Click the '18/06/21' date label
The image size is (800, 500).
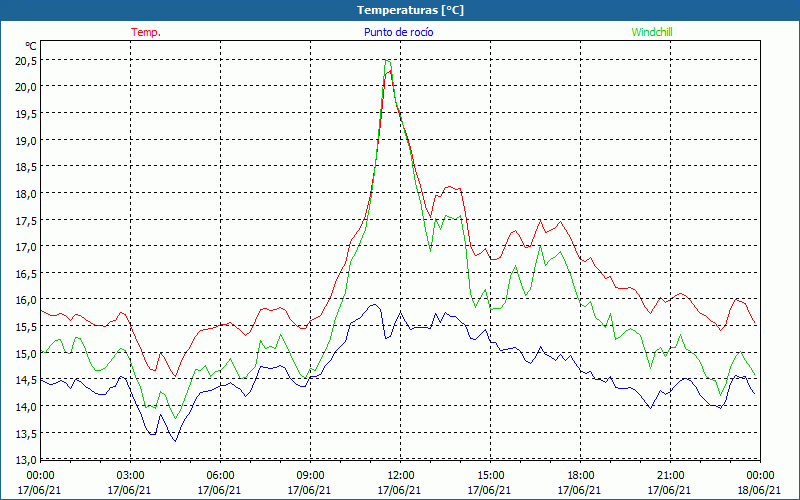click(759, 490)
